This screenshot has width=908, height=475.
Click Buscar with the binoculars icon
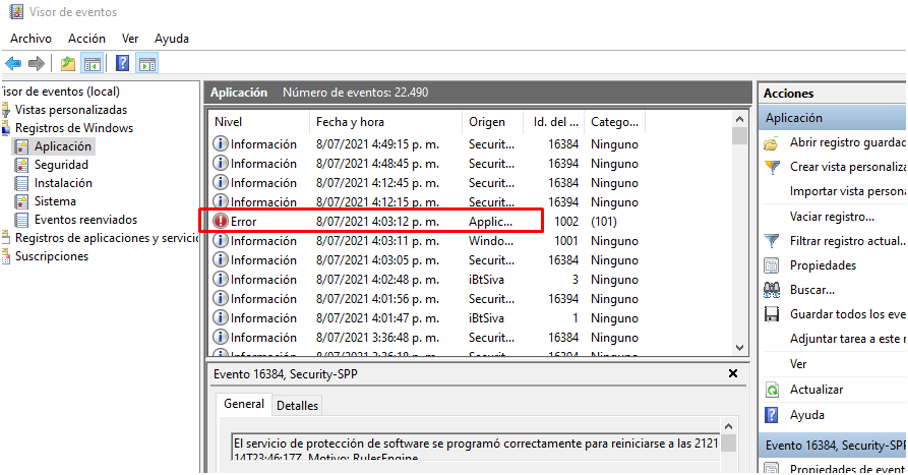click(x=811, y=290)
